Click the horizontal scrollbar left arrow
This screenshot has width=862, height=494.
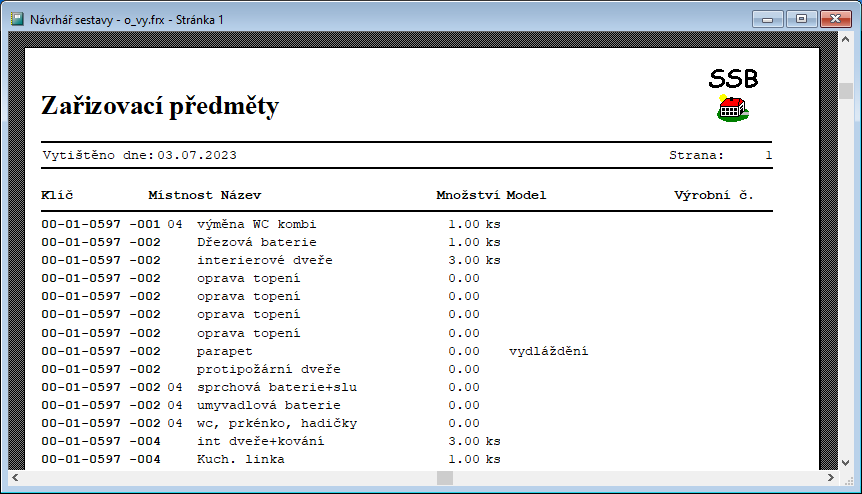(17, 478)
